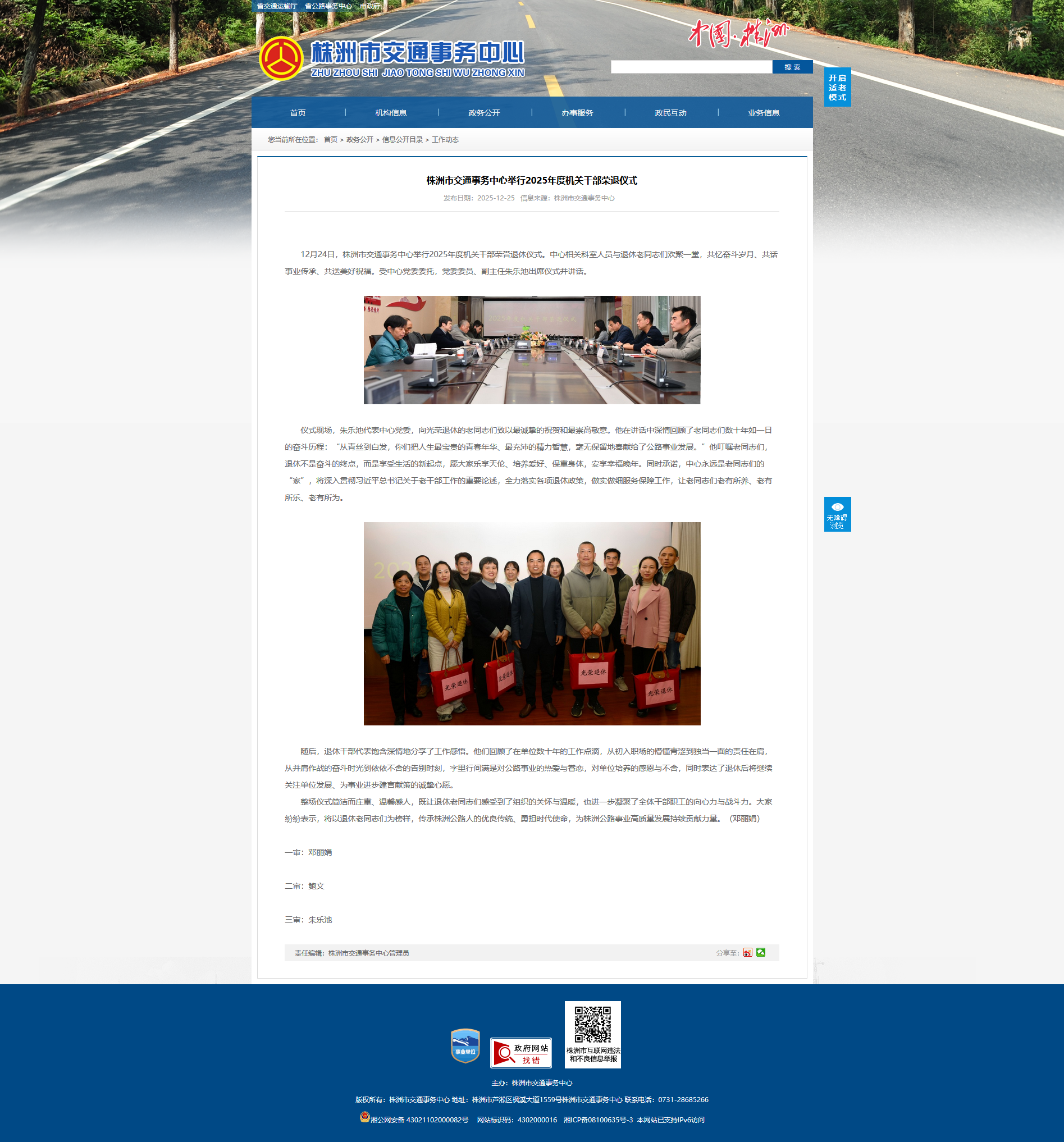The width and height of the screenshot is (1064, 1142).
Task: Open the meeting room conference photo
Action: click(x=531, y=350)
